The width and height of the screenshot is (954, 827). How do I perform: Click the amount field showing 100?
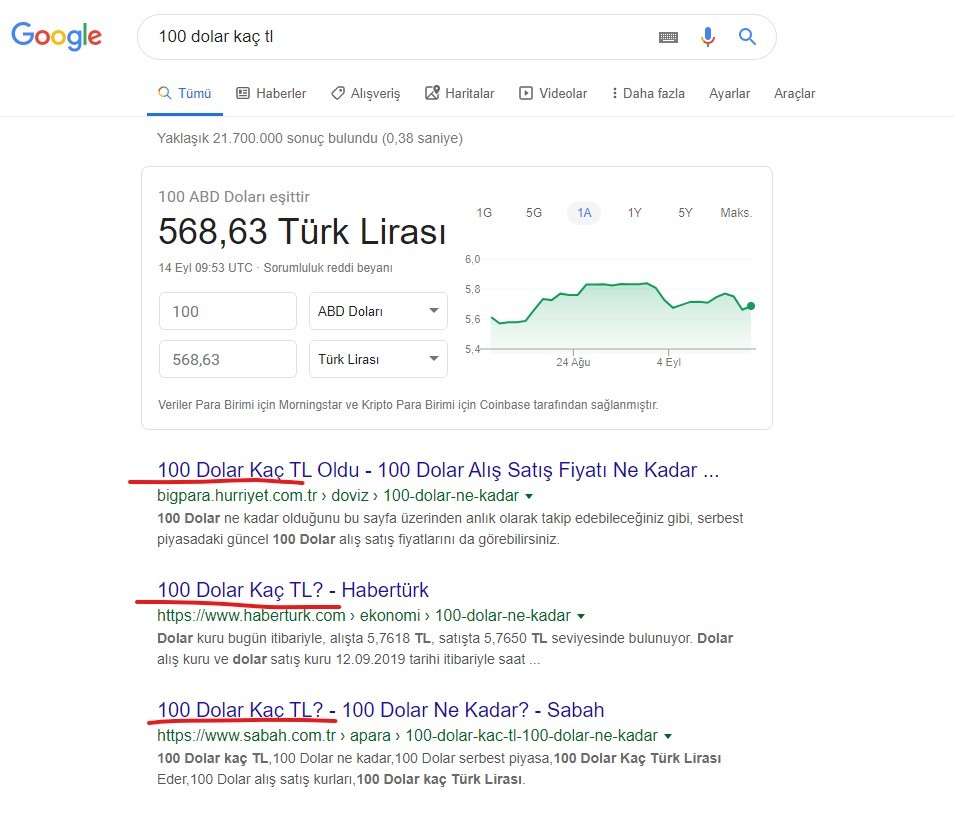[228, 311]
